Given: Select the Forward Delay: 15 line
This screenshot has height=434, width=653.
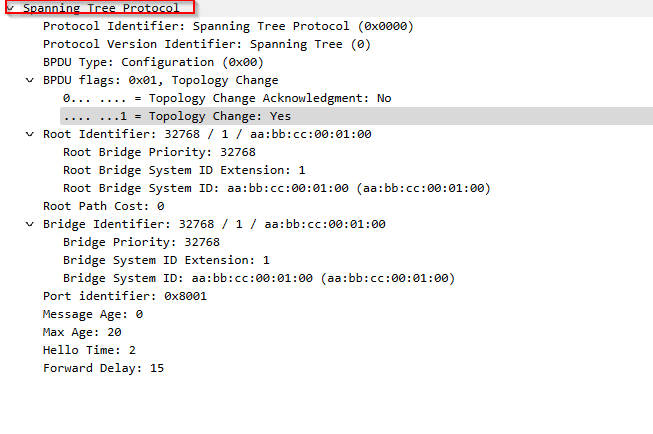Looking at the screenshot, I should [x=104, y=368].
